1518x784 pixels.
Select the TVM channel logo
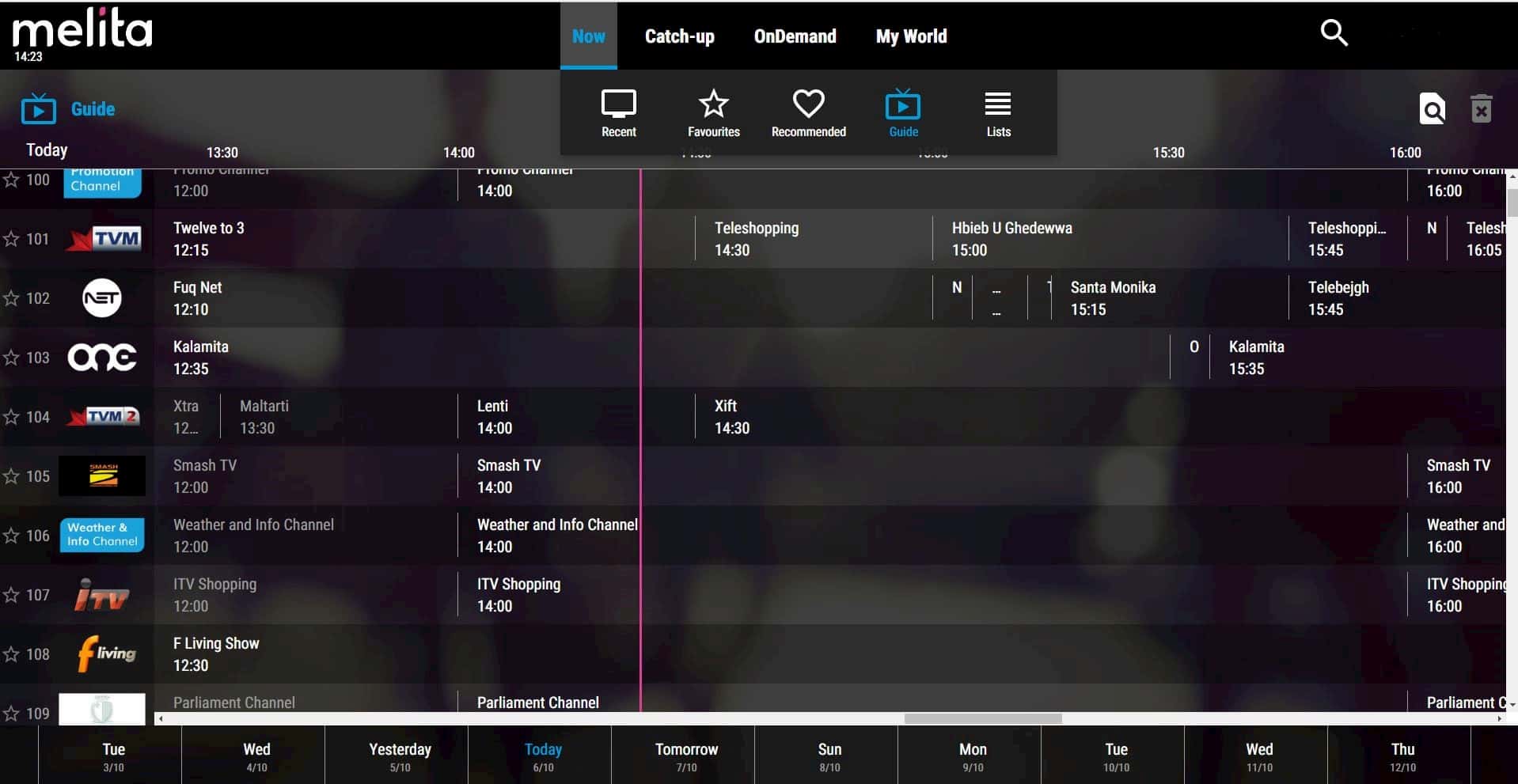coord(104,239)
